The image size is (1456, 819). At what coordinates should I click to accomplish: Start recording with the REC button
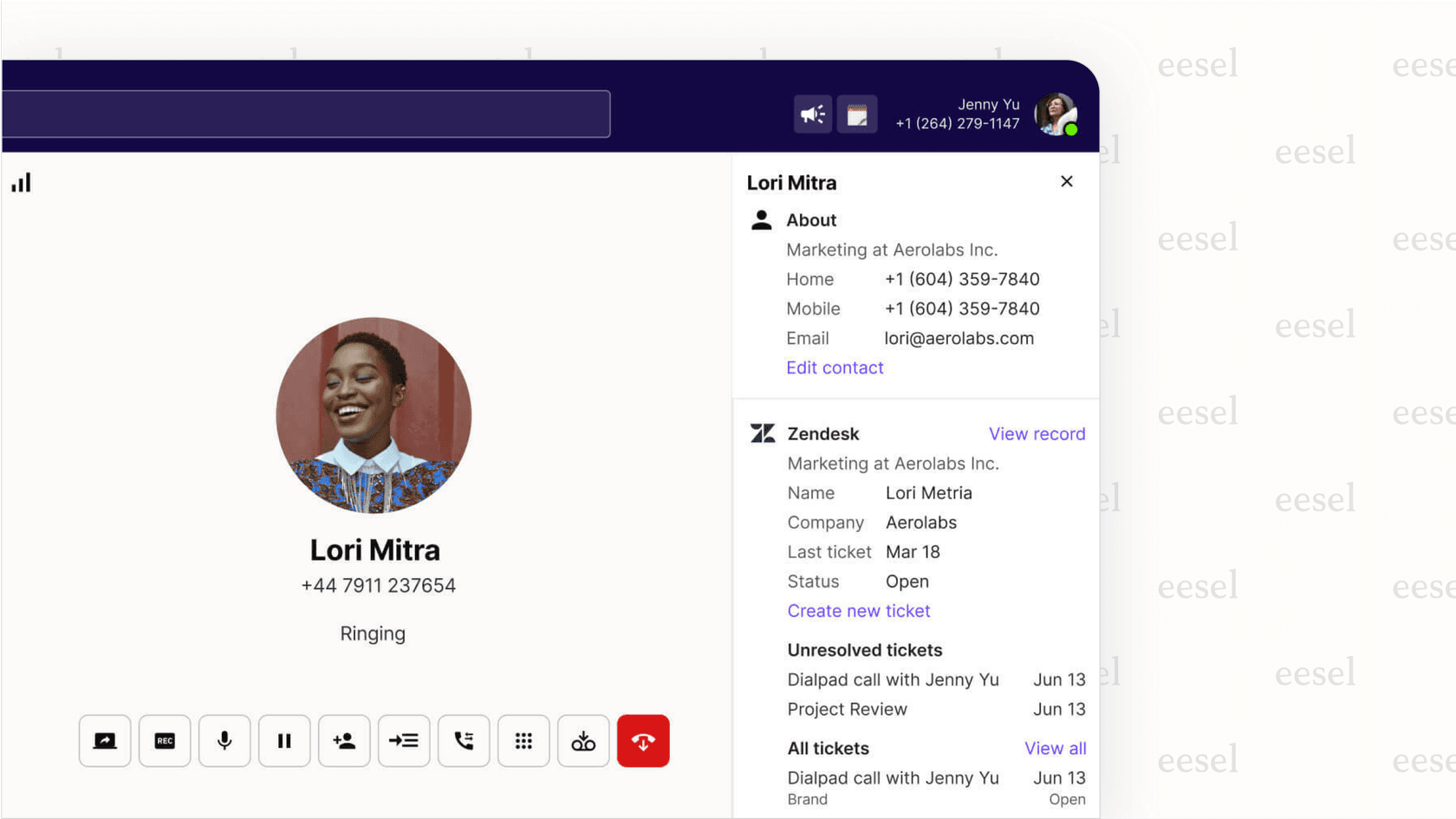pos(165,741)
